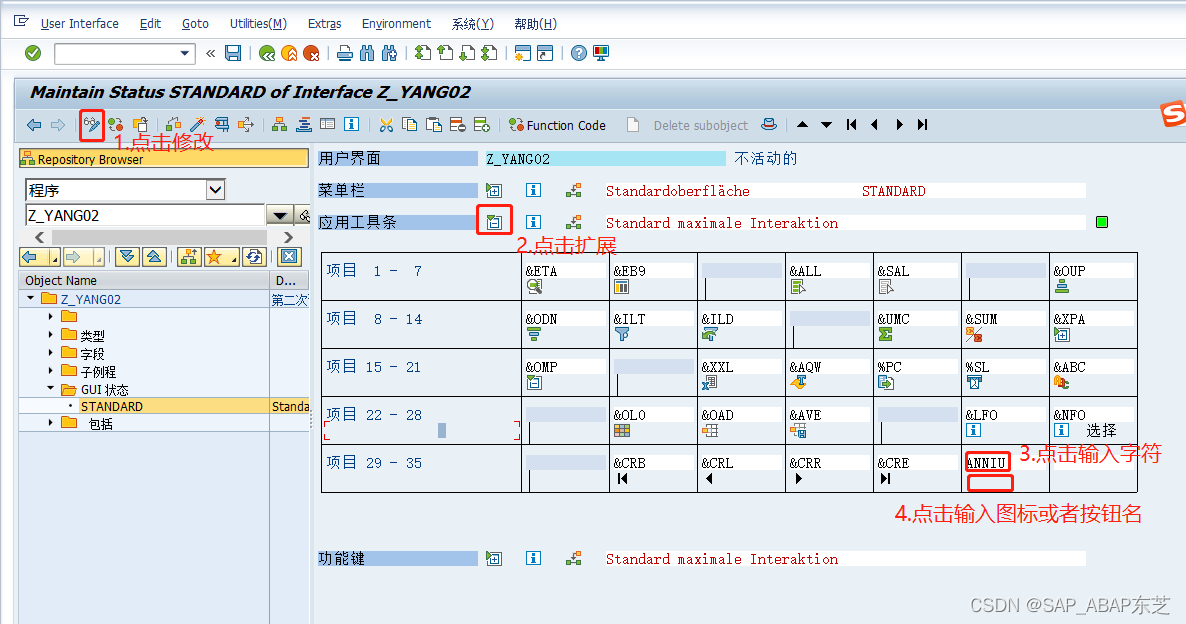Open the Environment menu
Viewport: 1186px width, 624px height.
[x=396, y=23]
